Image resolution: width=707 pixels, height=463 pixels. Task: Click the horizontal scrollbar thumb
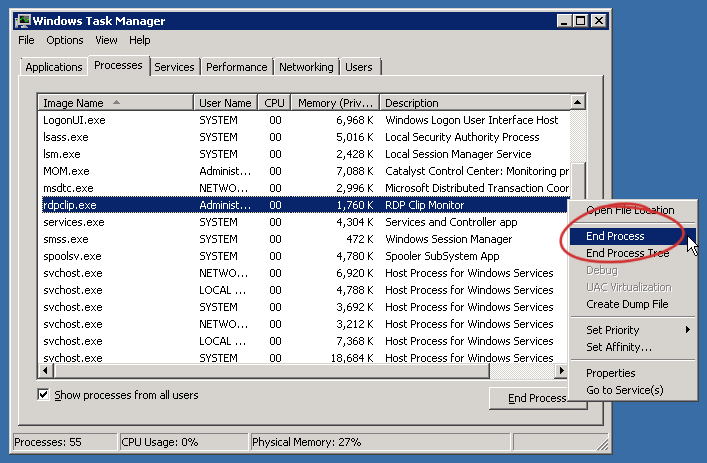click(x=271, y=371)
